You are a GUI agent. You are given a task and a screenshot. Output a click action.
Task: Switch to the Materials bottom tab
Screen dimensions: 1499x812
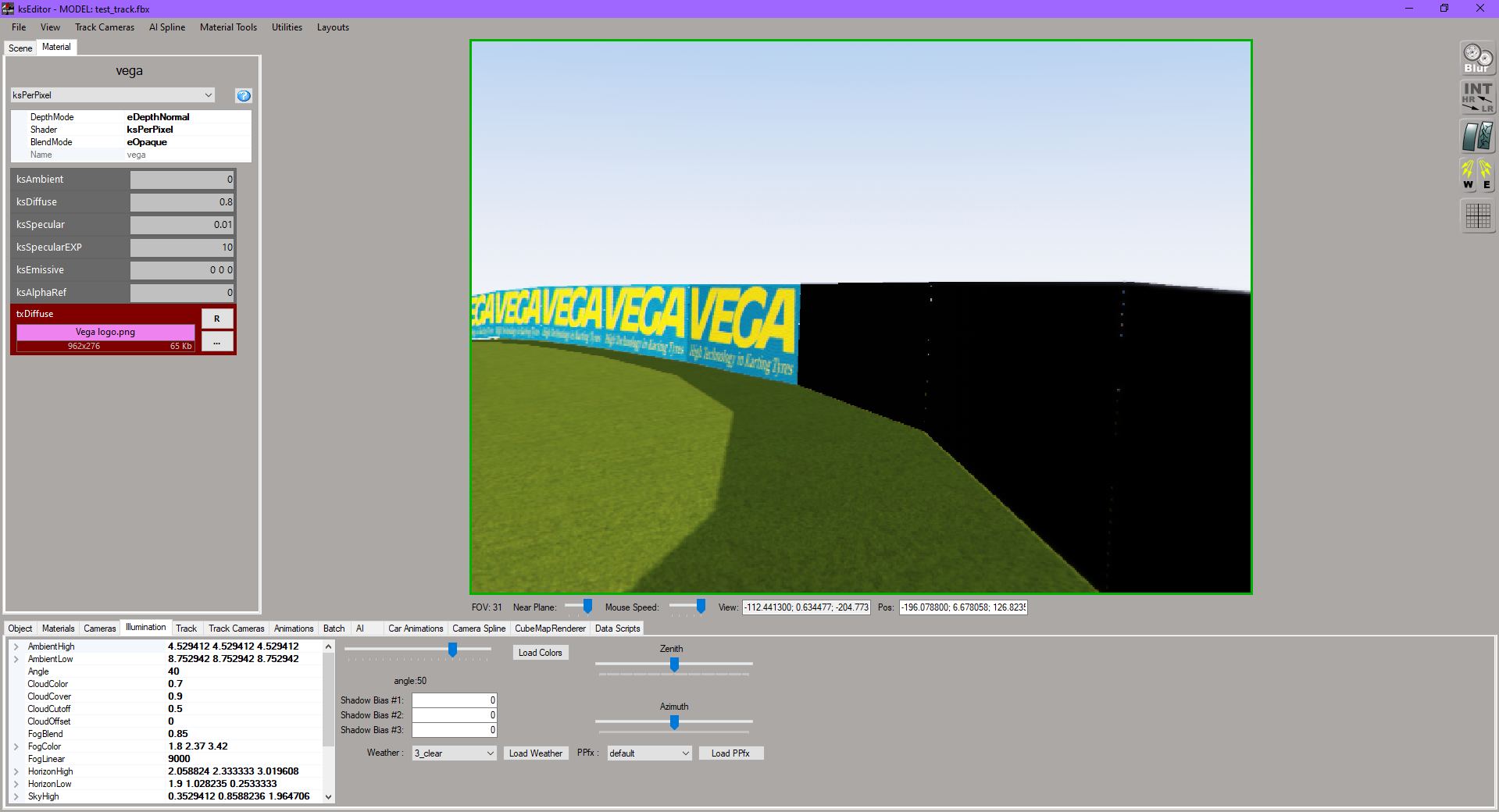pos(59,629)
